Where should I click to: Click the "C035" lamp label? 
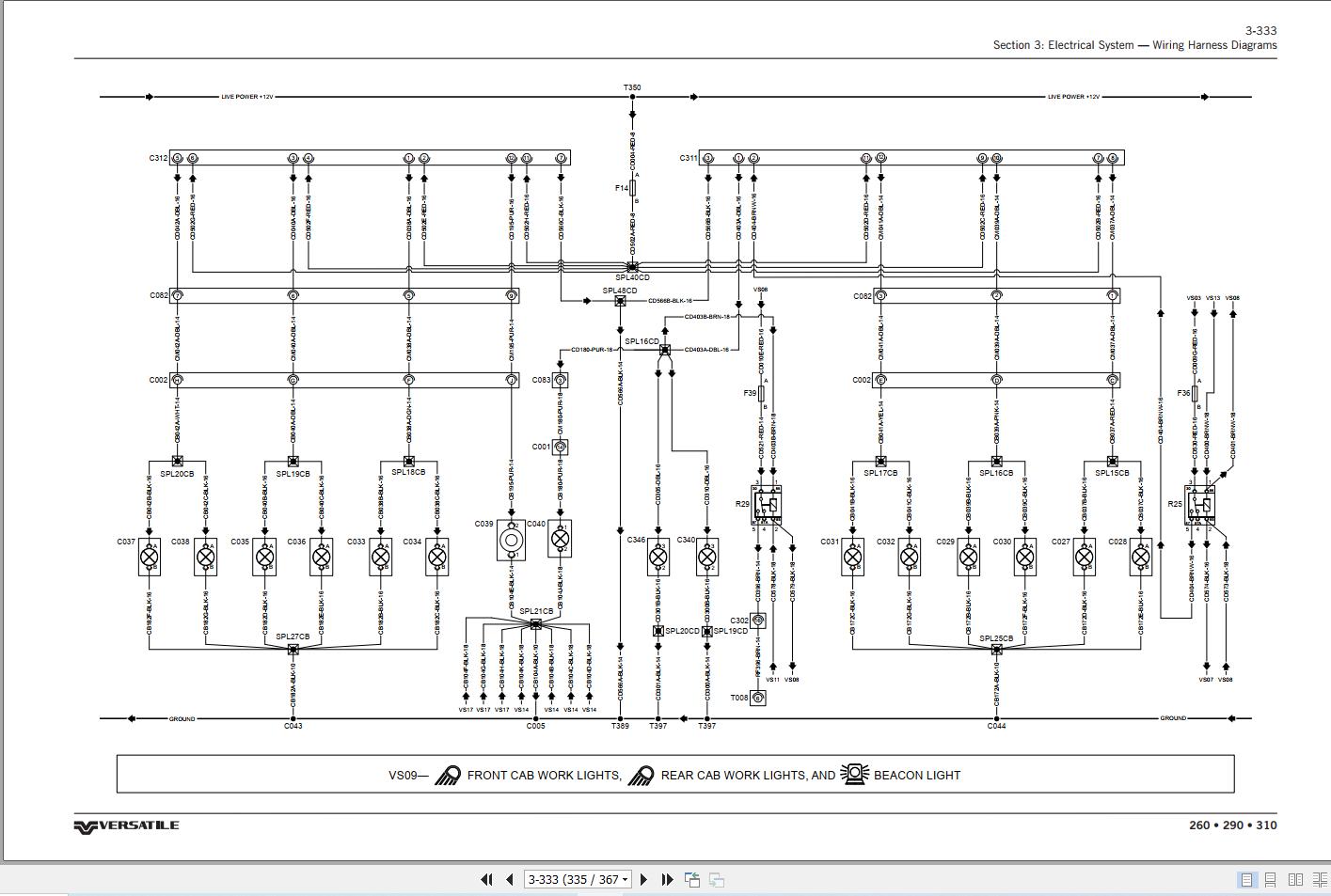coord(240,542)
